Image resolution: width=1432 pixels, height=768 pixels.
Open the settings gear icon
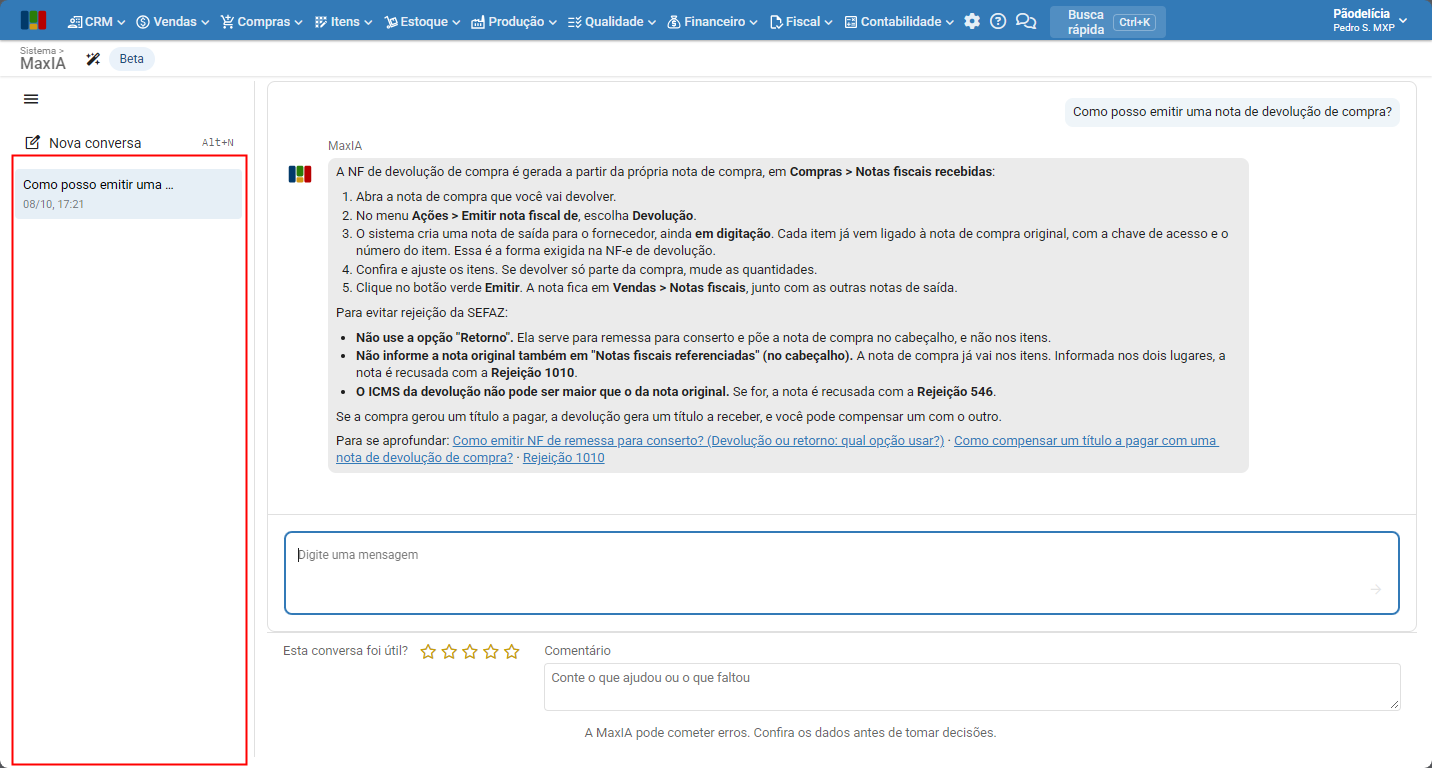[x=972, y=21]
